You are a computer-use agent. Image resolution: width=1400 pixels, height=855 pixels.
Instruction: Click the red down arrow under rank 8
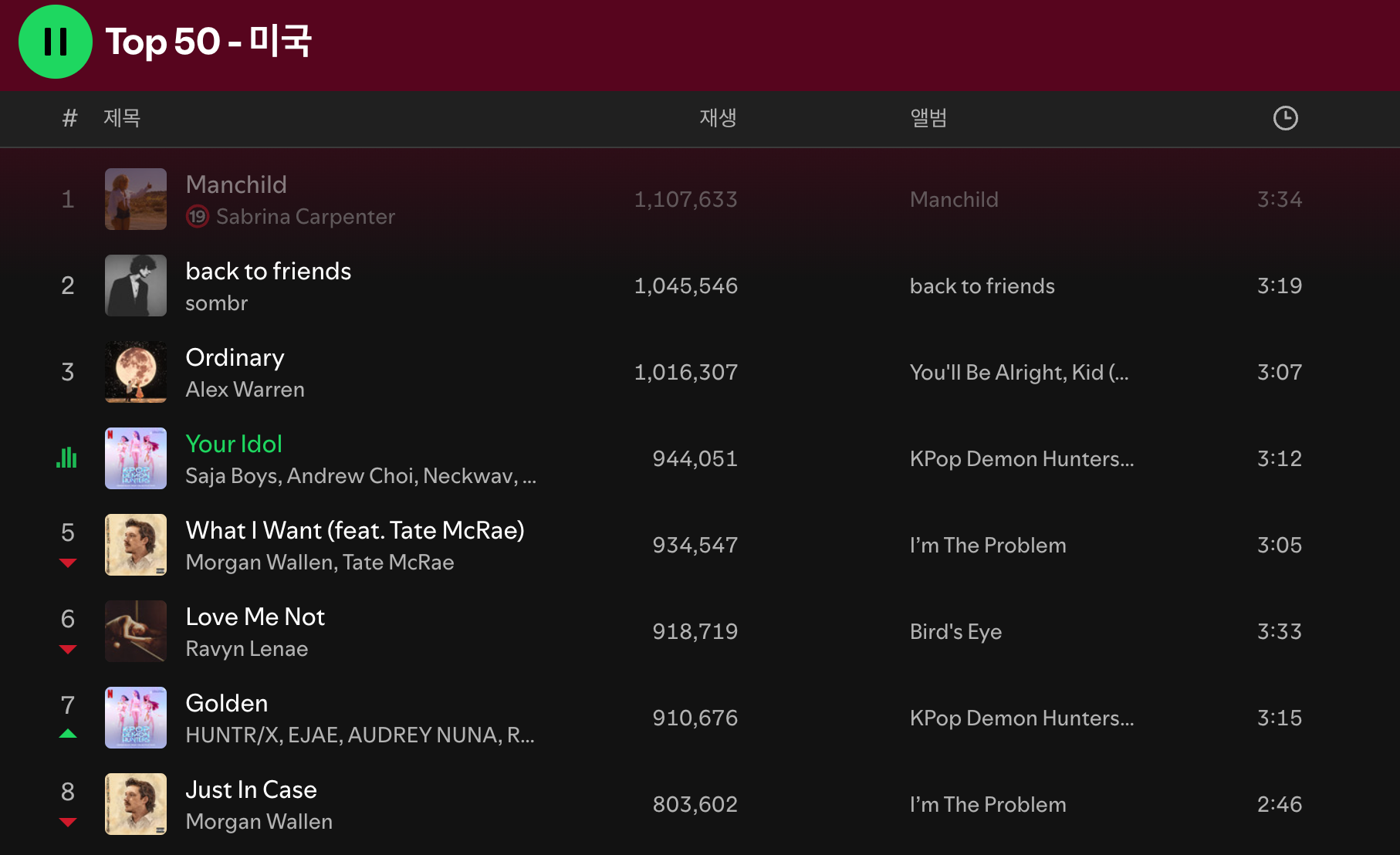click(x=68, y=822)
